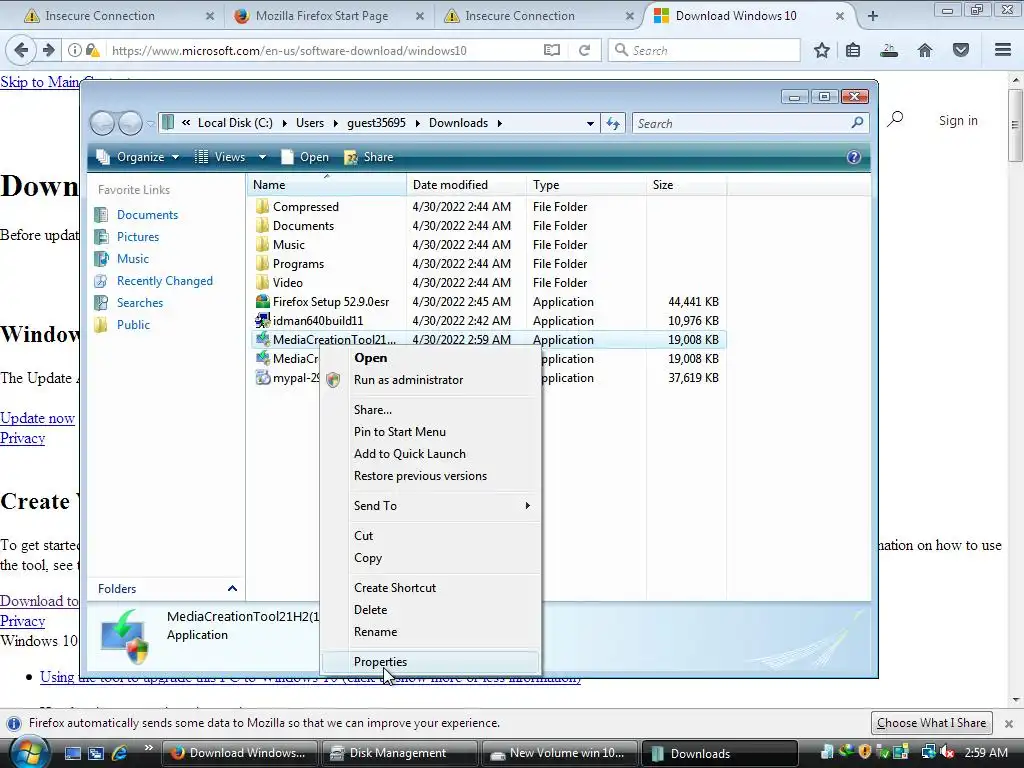Click the Update now link
This screenshot has width=1024, height=768.
coord(37,418)
